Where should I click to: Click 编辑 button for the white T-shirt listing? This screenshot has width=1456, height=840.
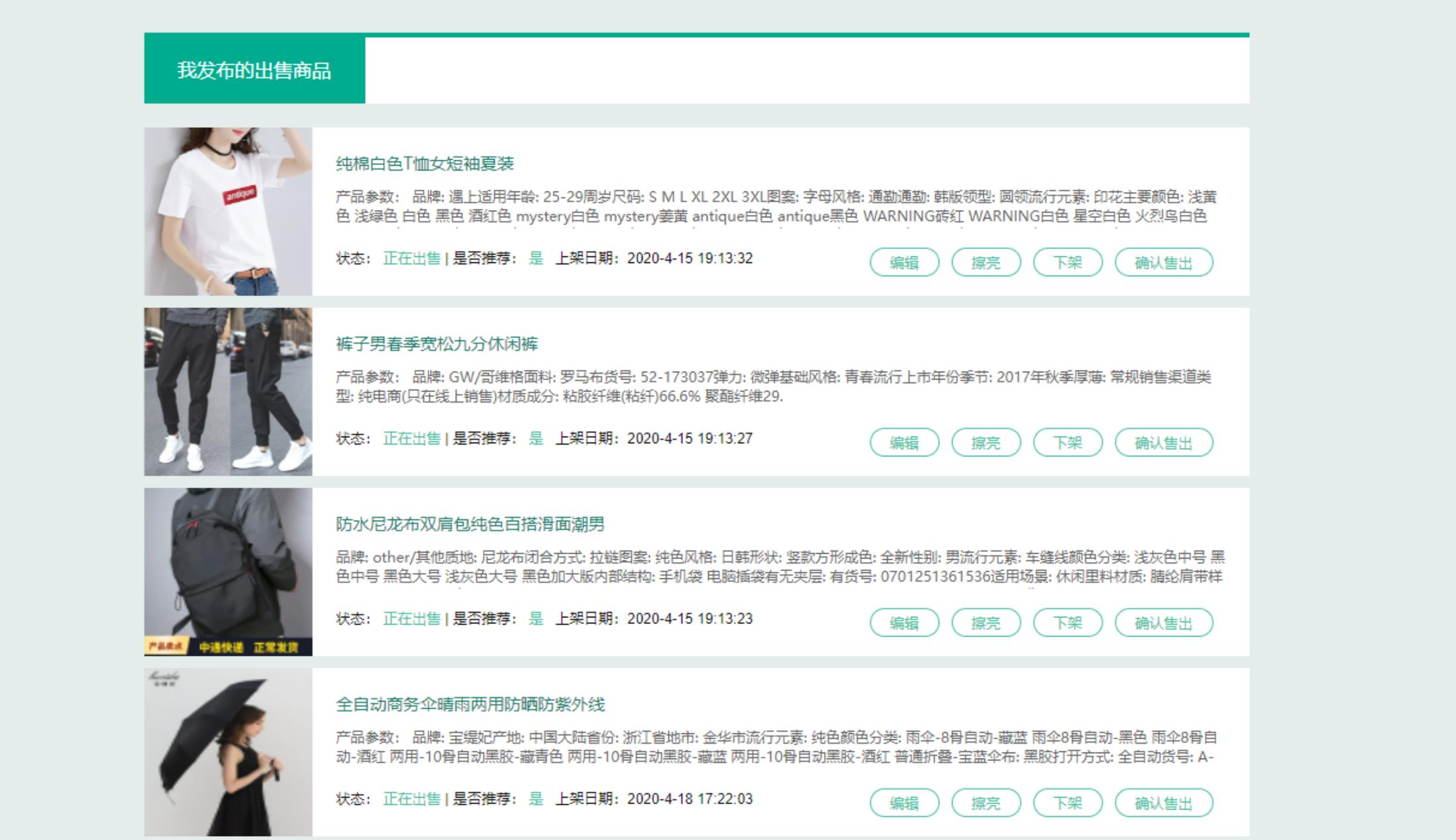[906, 262]
